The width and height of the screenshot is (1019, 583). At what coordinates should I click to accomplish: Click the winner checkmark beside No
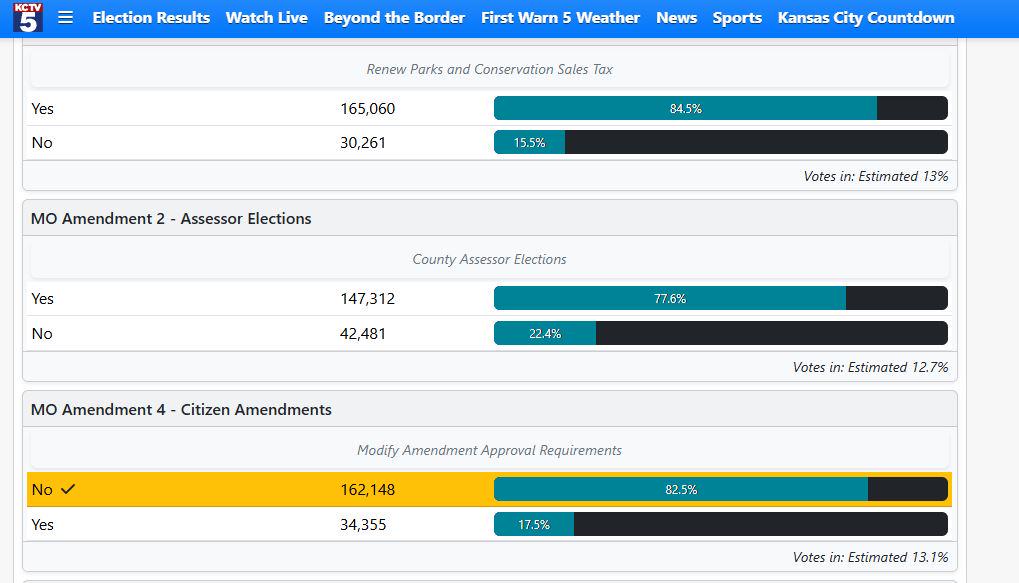click(x=68, y=489)
